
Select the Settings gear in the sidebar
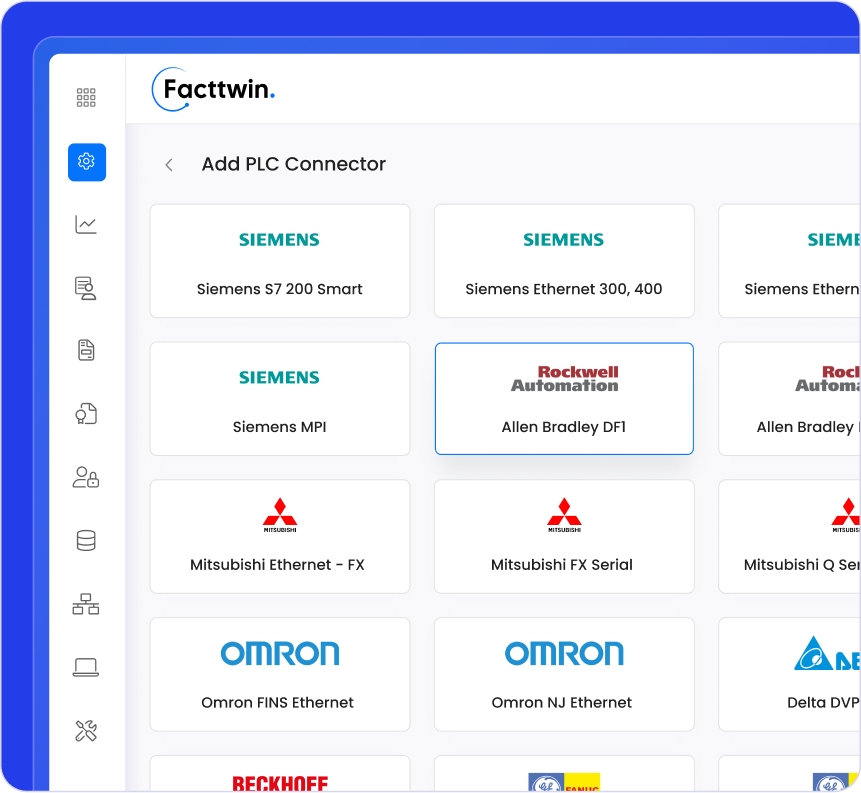click(86, 162)
